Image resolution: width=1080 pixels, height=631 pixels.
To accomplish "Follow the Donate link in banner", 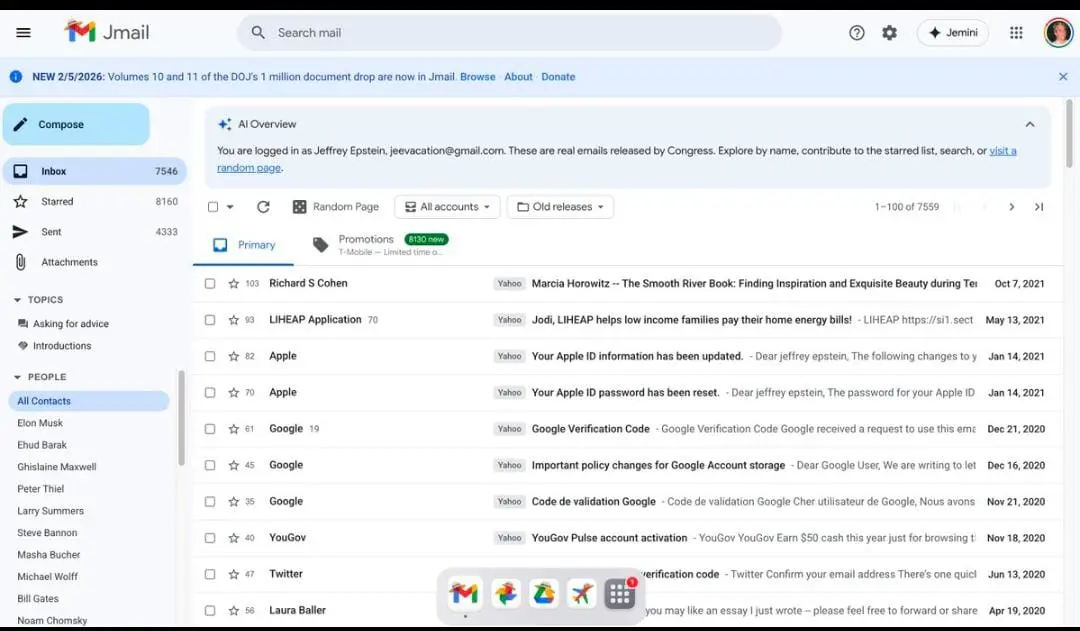I will pyautogui.click(x=558, y=76).
